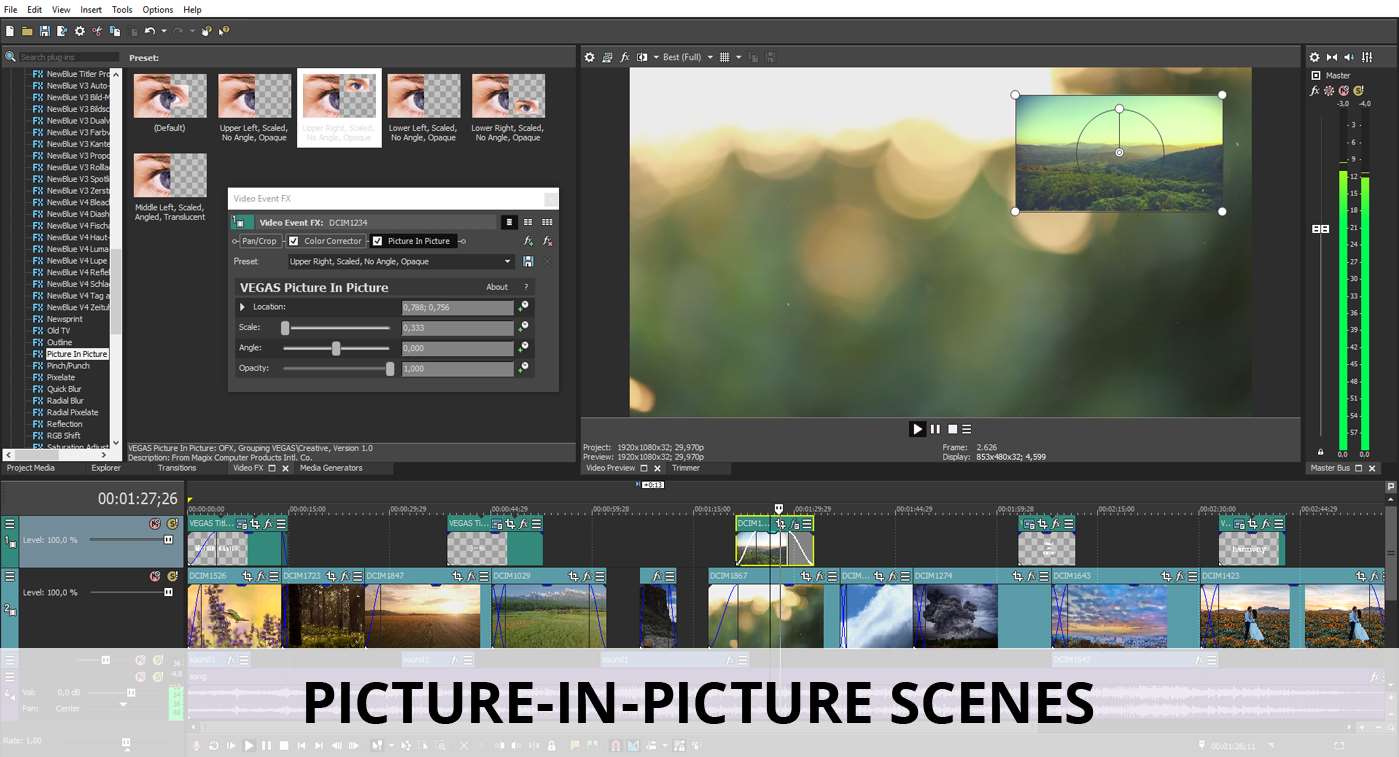Open the Preset dropdown in Video Event FX

click(400, 261)
